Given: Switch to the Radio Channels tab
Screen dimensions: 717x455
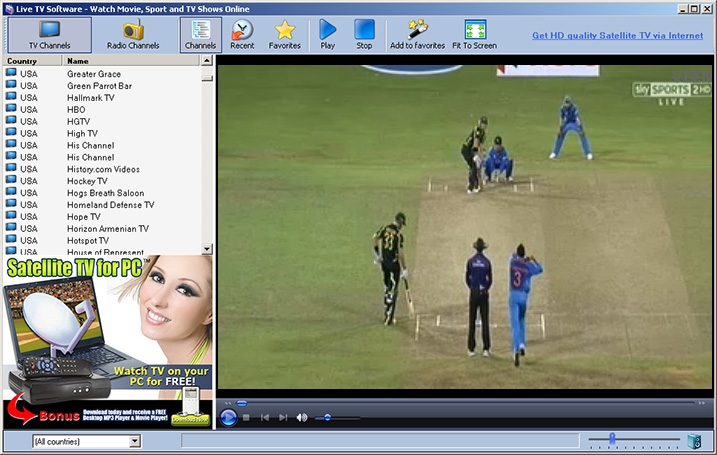Looking at the screenshot, I should 133,35.
